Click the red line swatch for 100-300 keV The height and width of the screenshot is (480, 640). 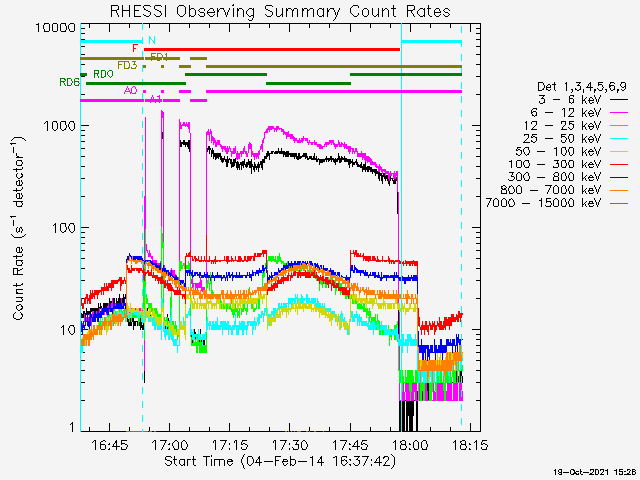coord(619,164)
